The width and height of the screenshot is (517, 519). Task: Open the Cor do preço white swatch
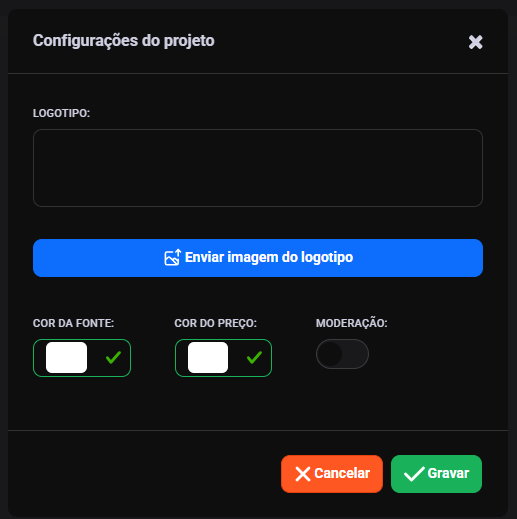208,357
